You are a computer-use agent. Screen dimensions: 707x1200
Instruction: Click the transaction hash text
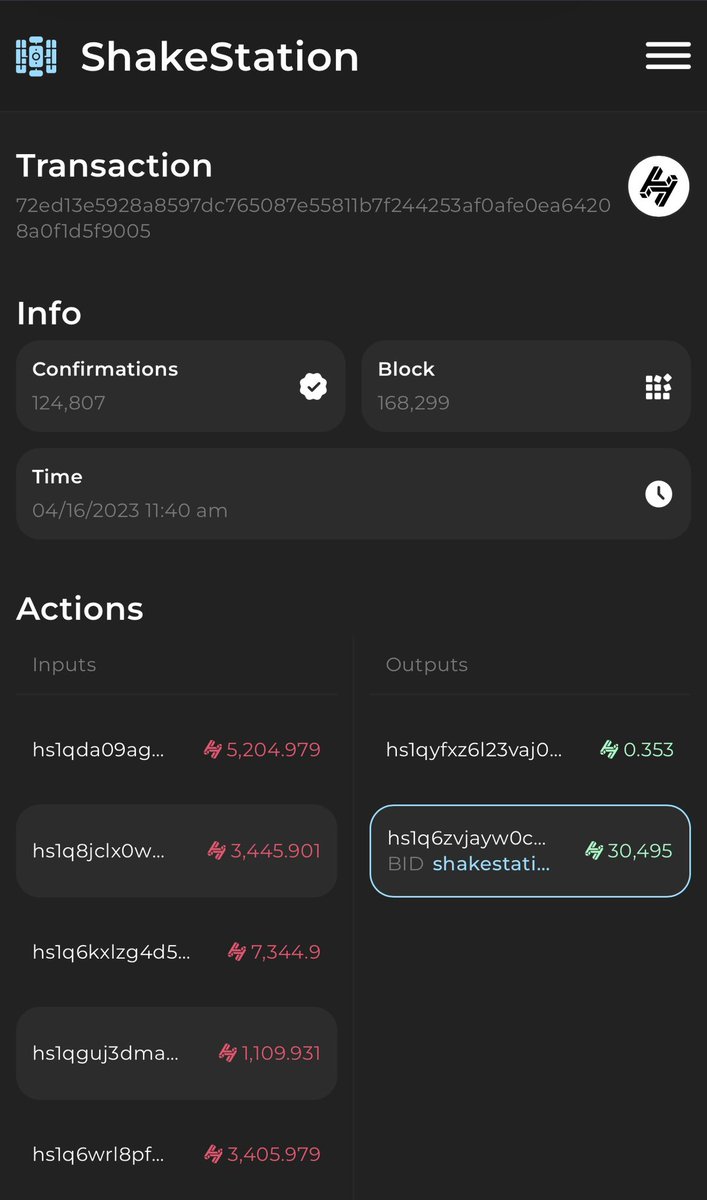pos(313,218)
